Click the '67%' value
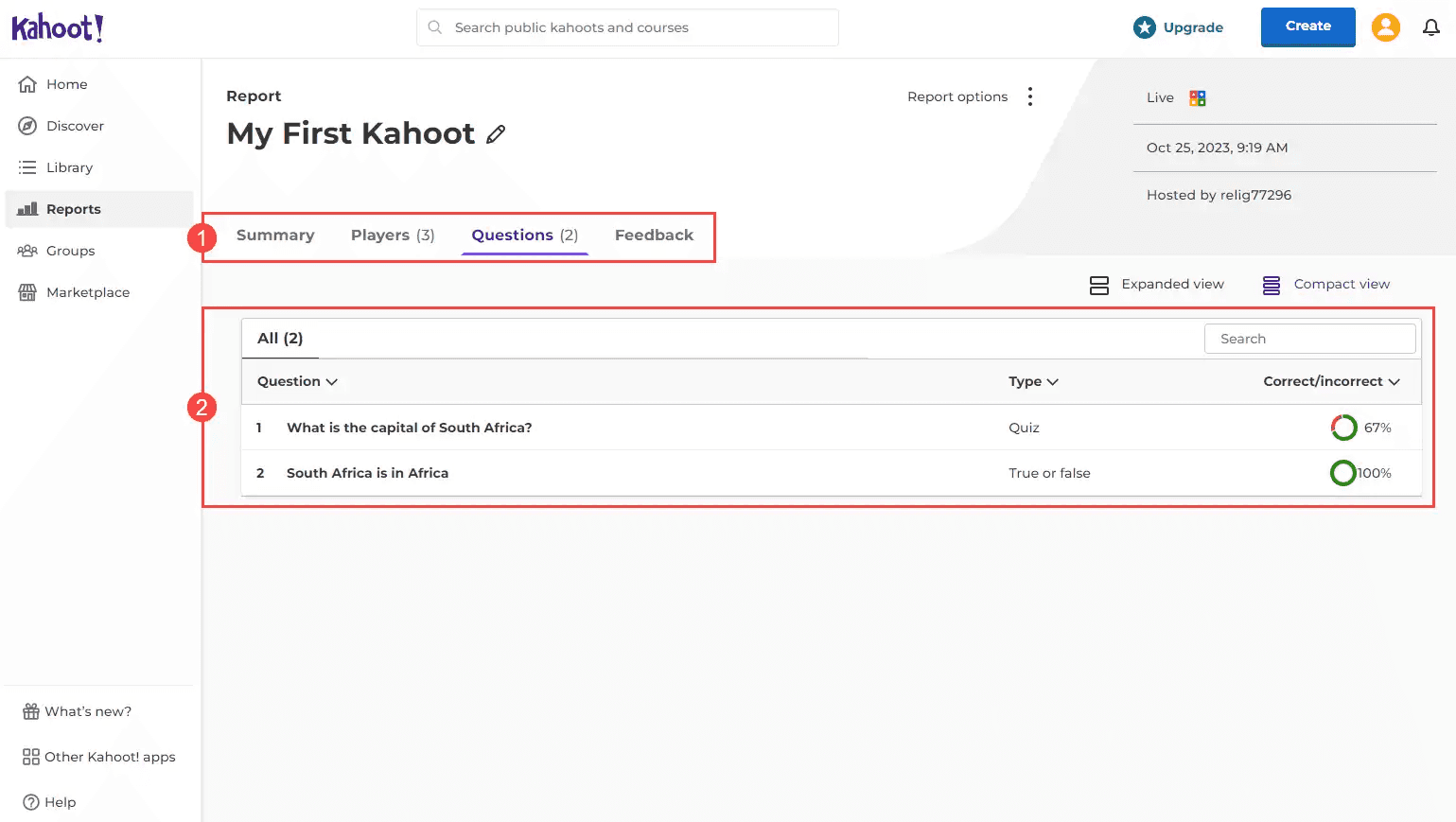Viewport: 1456px width, 822px height. click(1377, 428)
